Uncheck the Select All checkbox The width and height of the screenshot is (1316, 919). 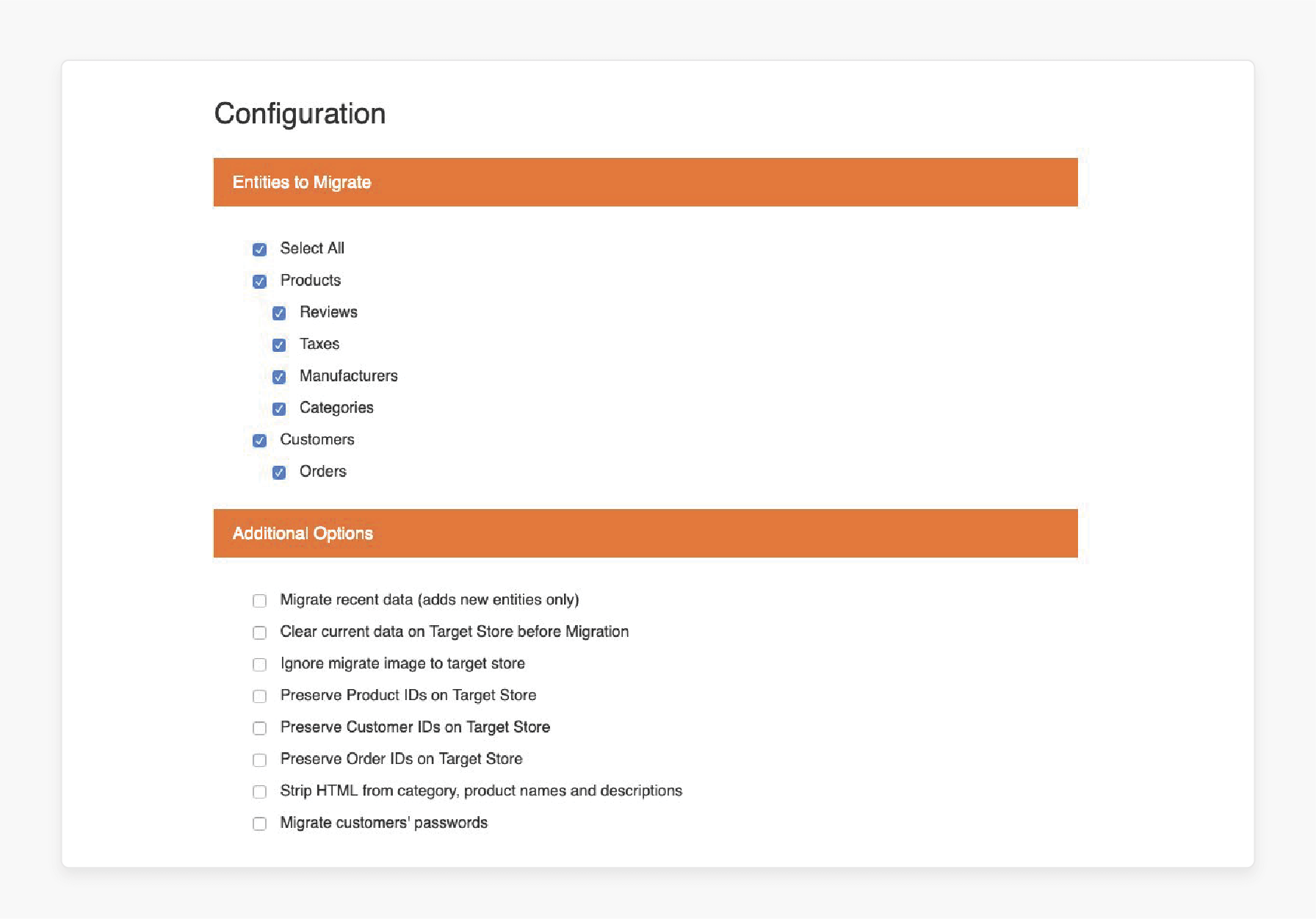coord(259,250)
